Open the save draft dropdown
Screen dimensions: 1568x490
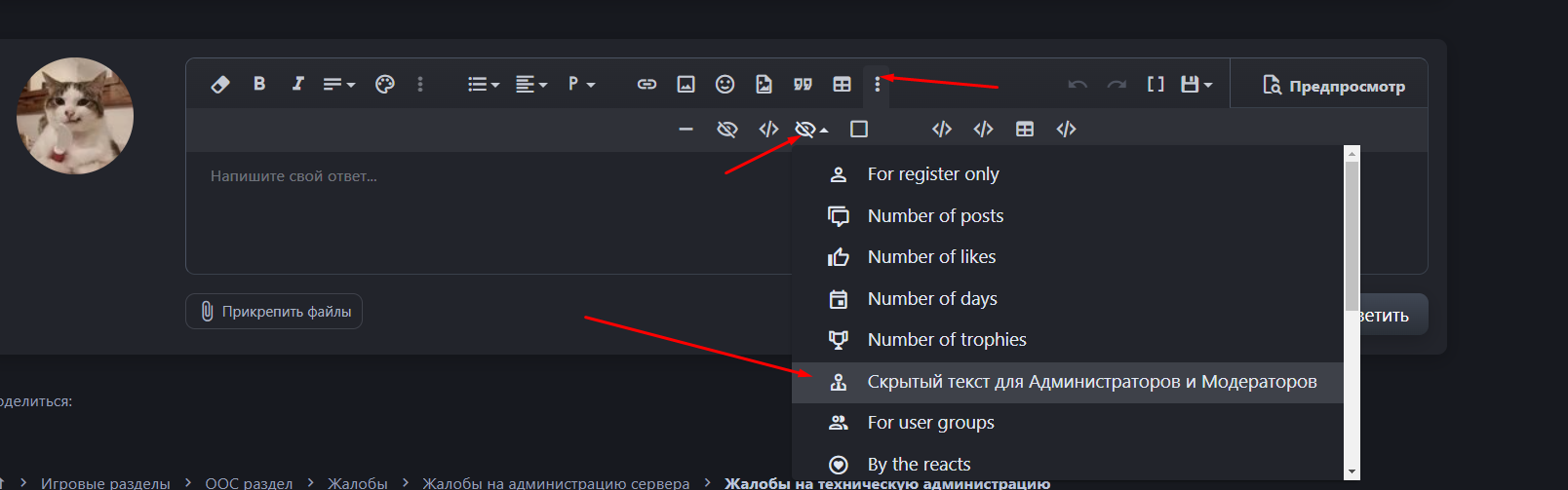[1196, 85]
